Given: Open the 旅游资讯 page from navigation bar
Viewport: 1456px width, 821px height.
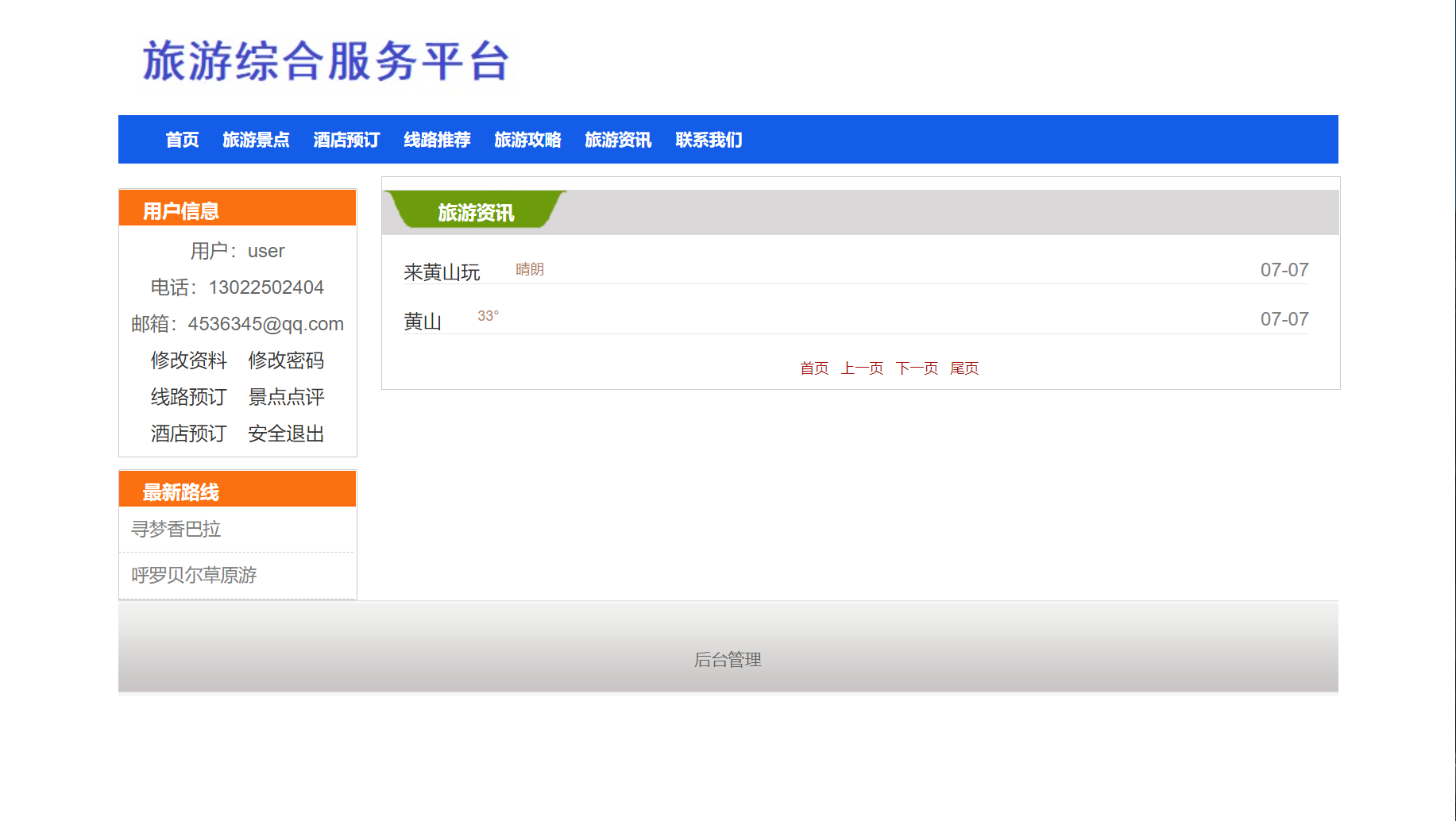Looking at the screenshot, I should pyautogui.click(x=617, y=139).
